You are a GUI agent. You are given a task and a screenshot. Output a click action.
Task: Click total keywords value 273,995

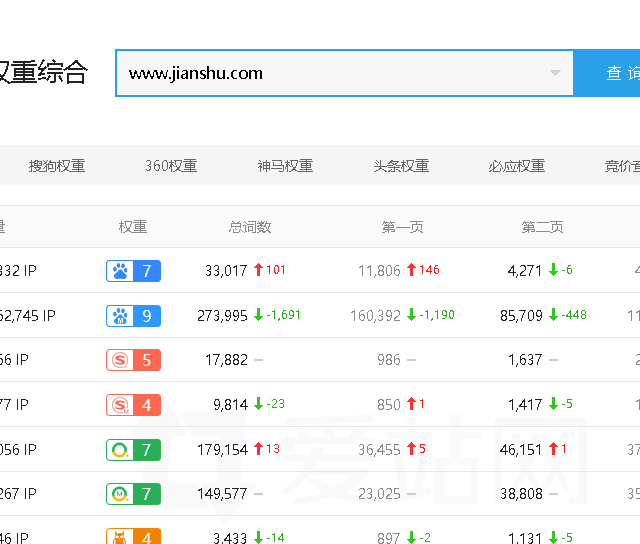222,315
